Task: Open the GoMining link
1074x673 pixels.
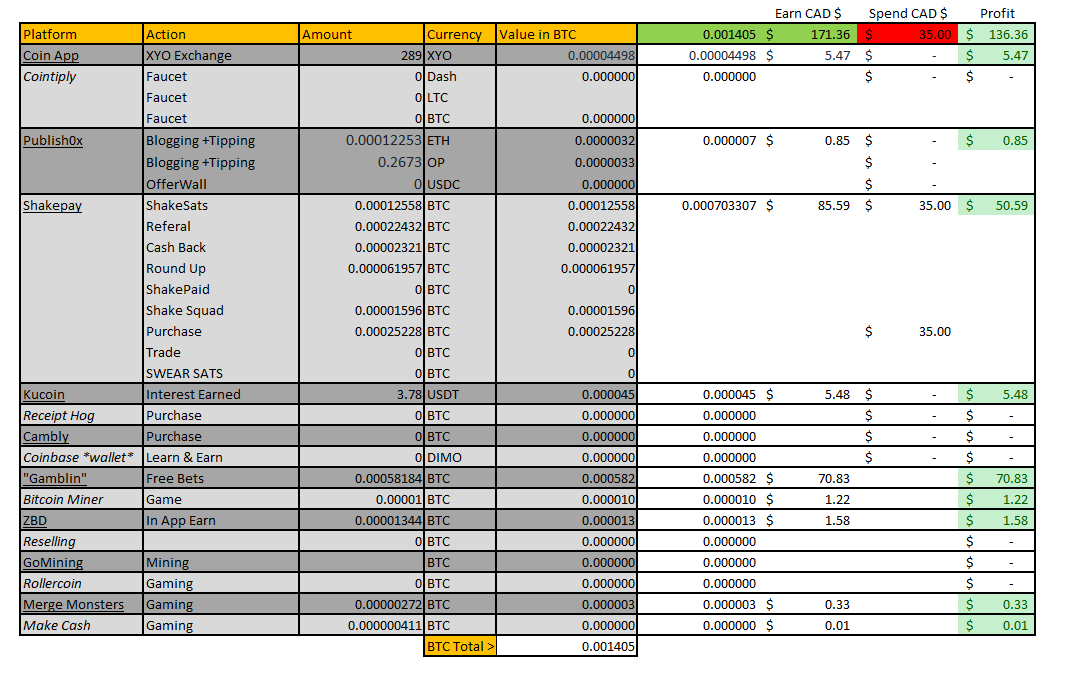Action: [x=53, y=562]
